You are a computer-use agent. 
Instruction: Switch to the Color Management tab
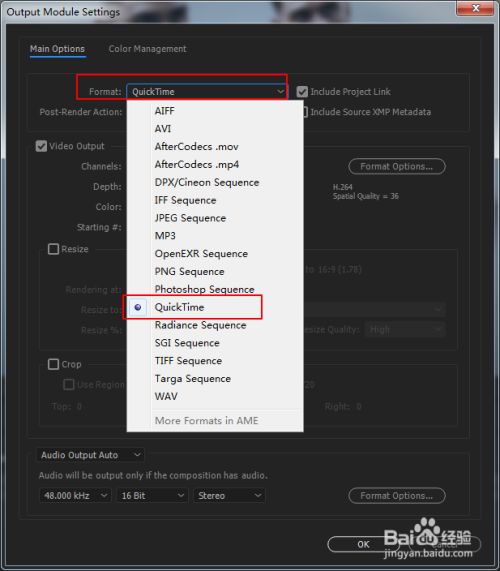pyautogui.click(x=147, y=49)
